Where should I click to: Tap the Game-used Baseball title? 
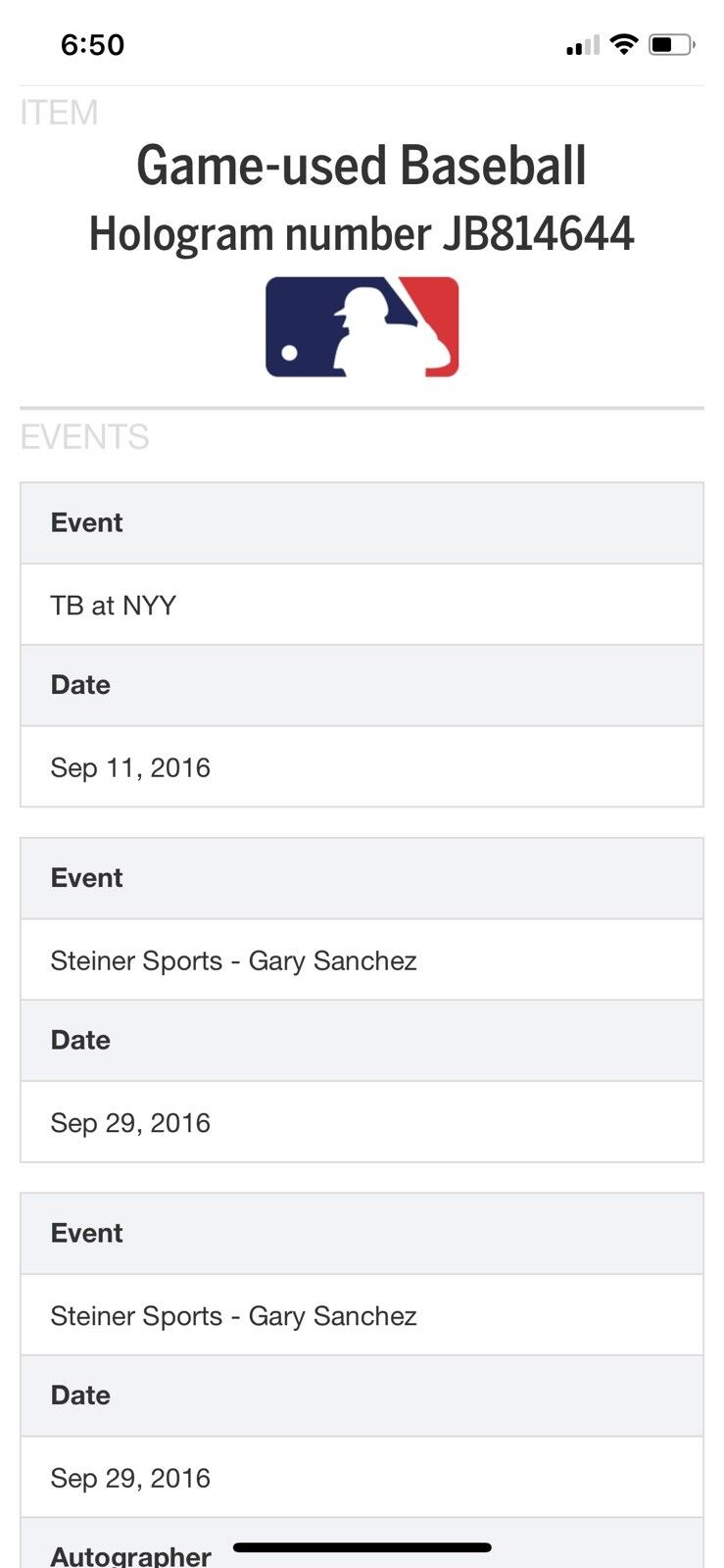(362, 165)
